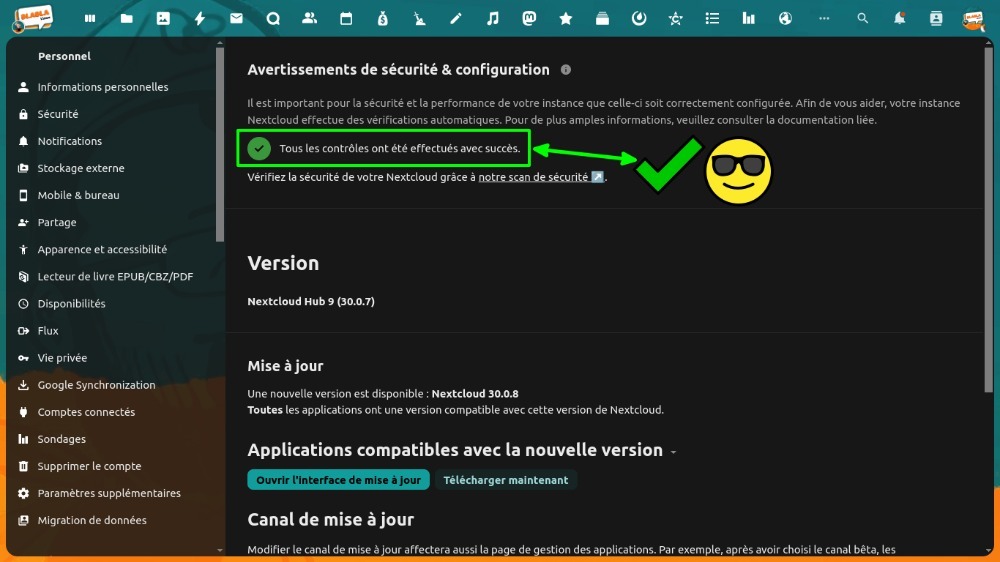1000x562 pixels.
Task: Open the Music note app icon
Action: [492, 18]
